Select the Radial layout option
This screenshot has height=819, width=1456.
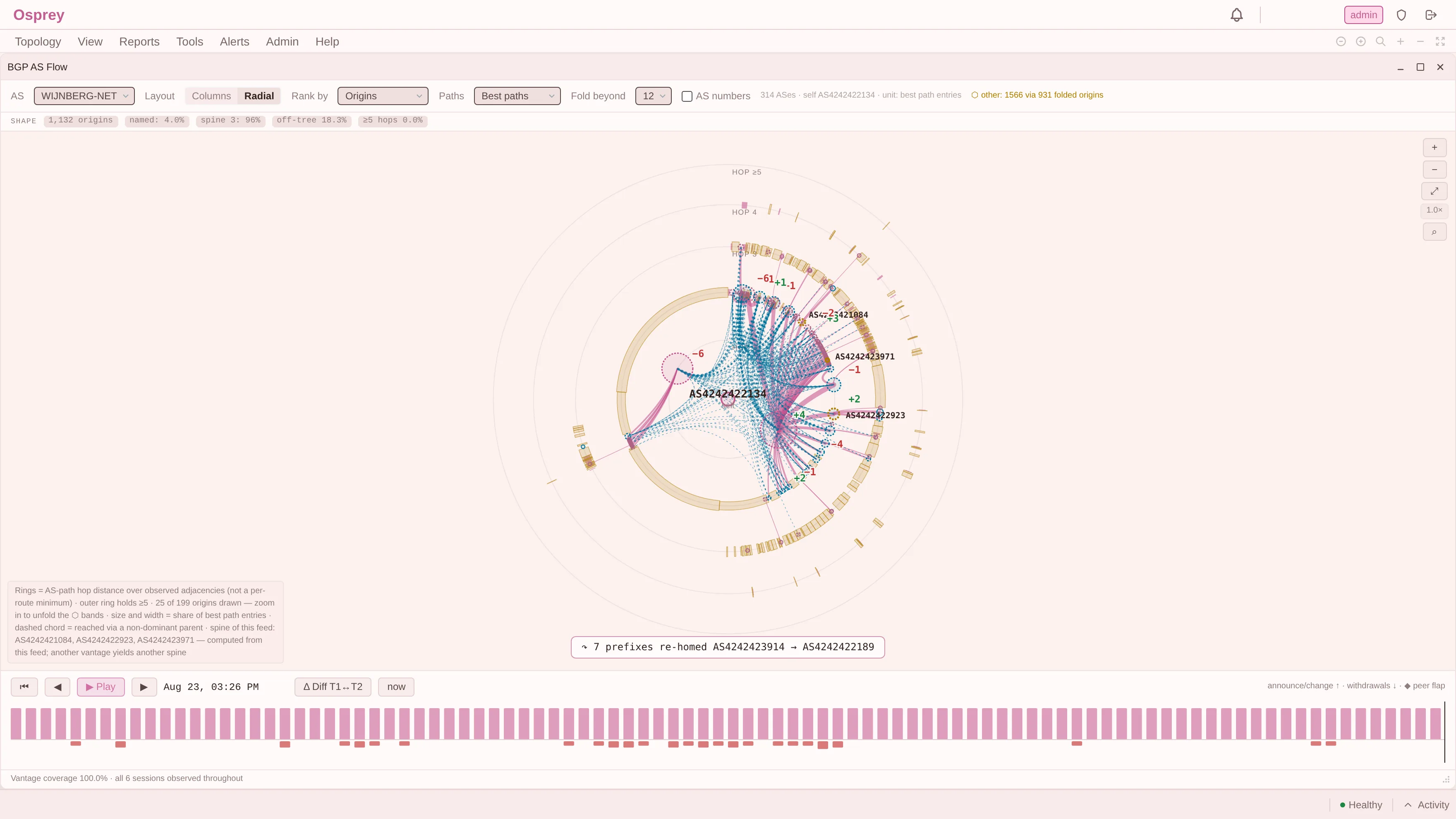(x=259, y=96)
